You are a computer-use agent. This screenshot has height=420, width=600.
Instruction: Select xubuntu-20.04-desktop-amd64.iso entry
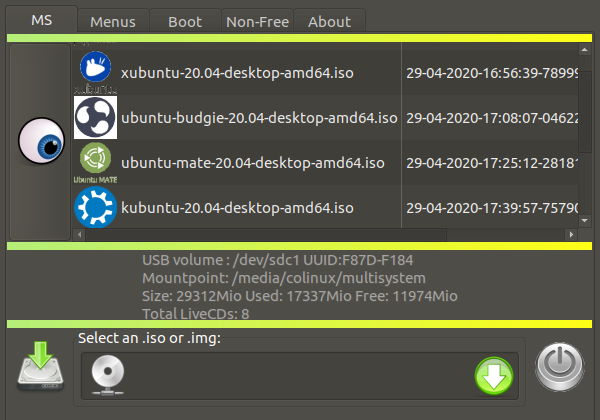(x=237, y=73)
